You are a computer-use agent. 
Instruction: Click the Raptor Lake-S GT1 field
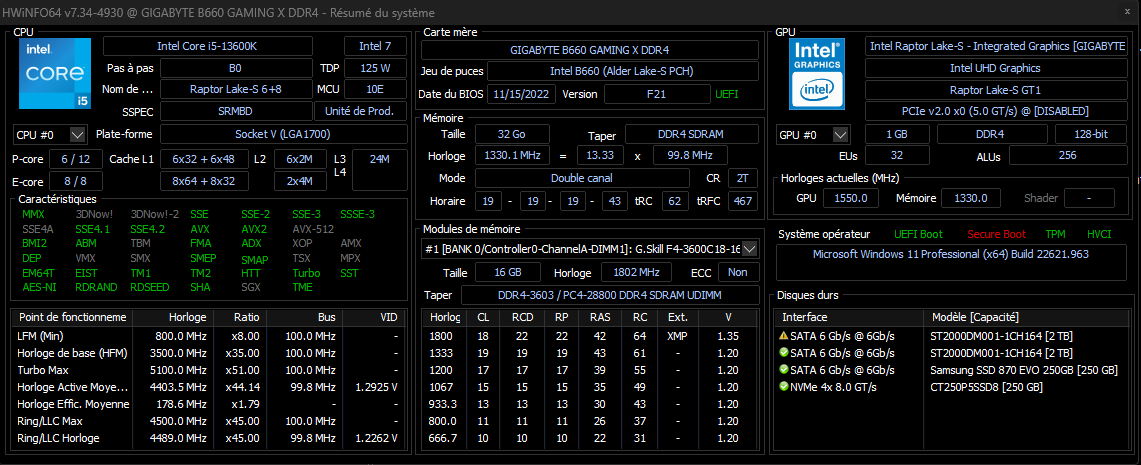pos(995,90)
